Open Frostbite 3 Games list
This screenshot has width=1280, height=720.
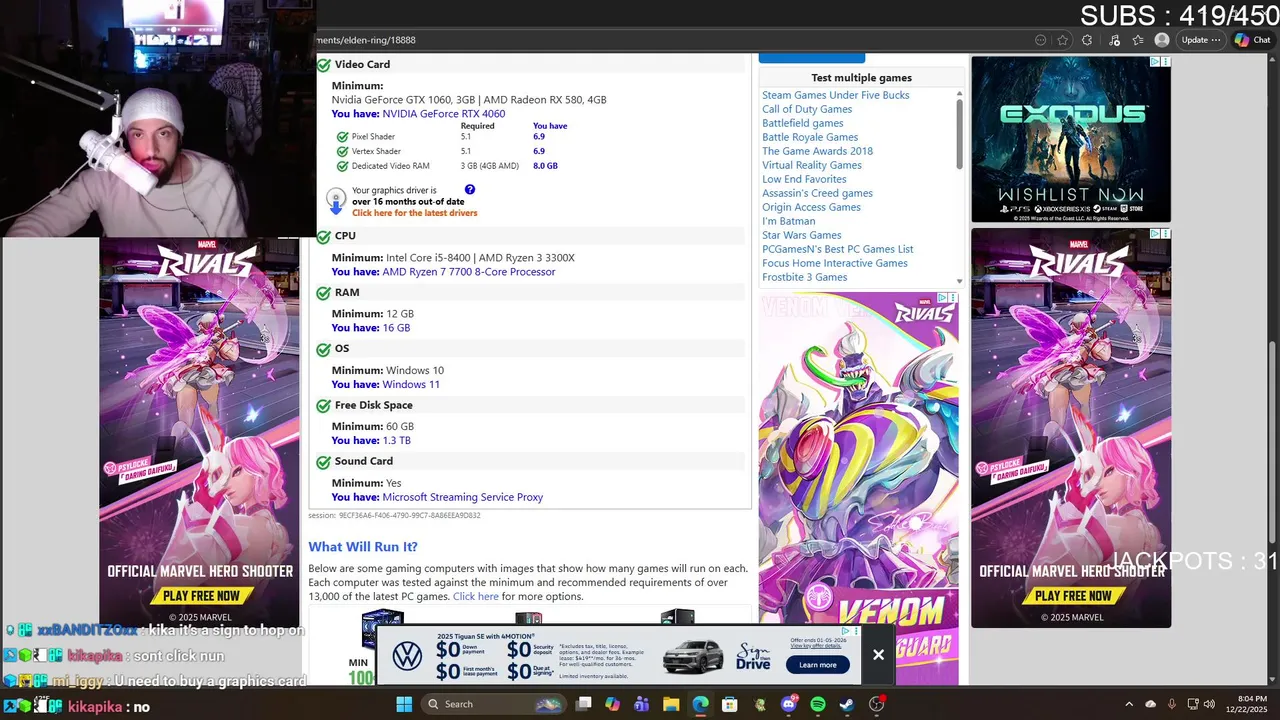click(805, 277)
